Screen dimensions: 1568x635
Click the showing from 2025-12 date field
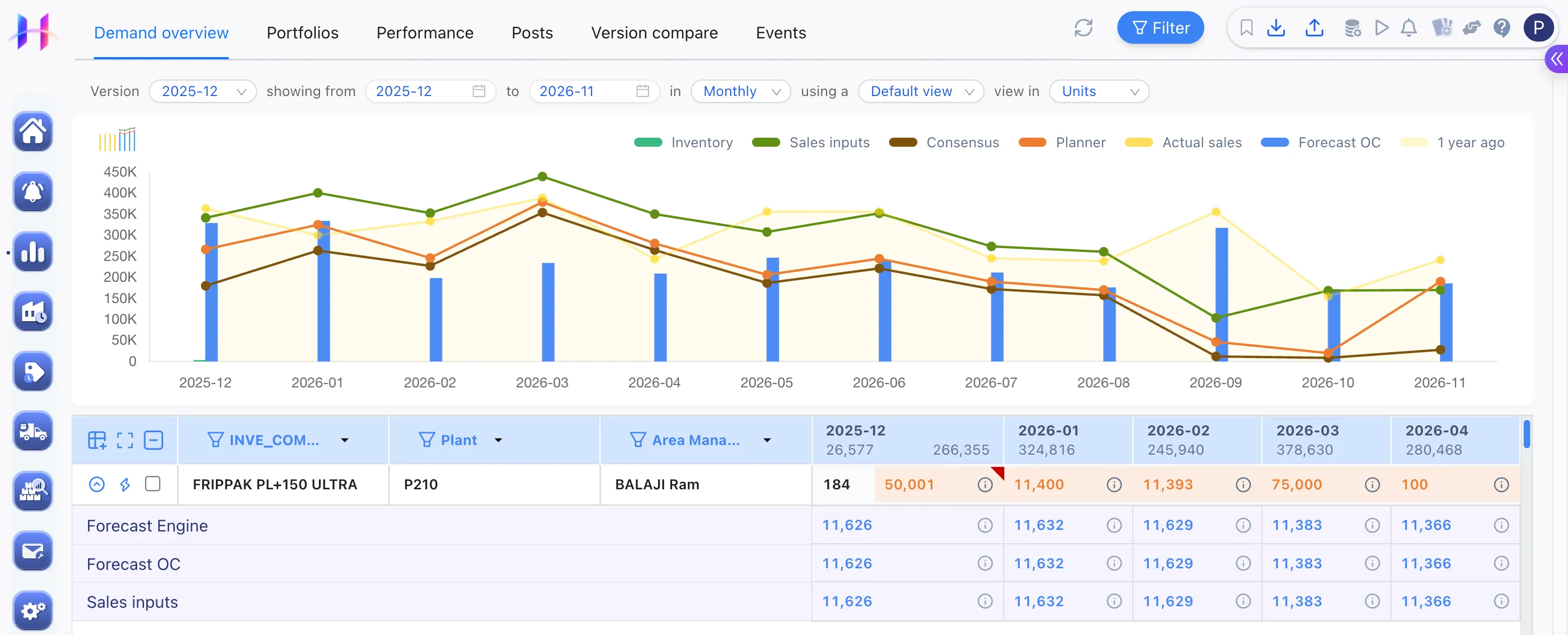coord(430,91)
